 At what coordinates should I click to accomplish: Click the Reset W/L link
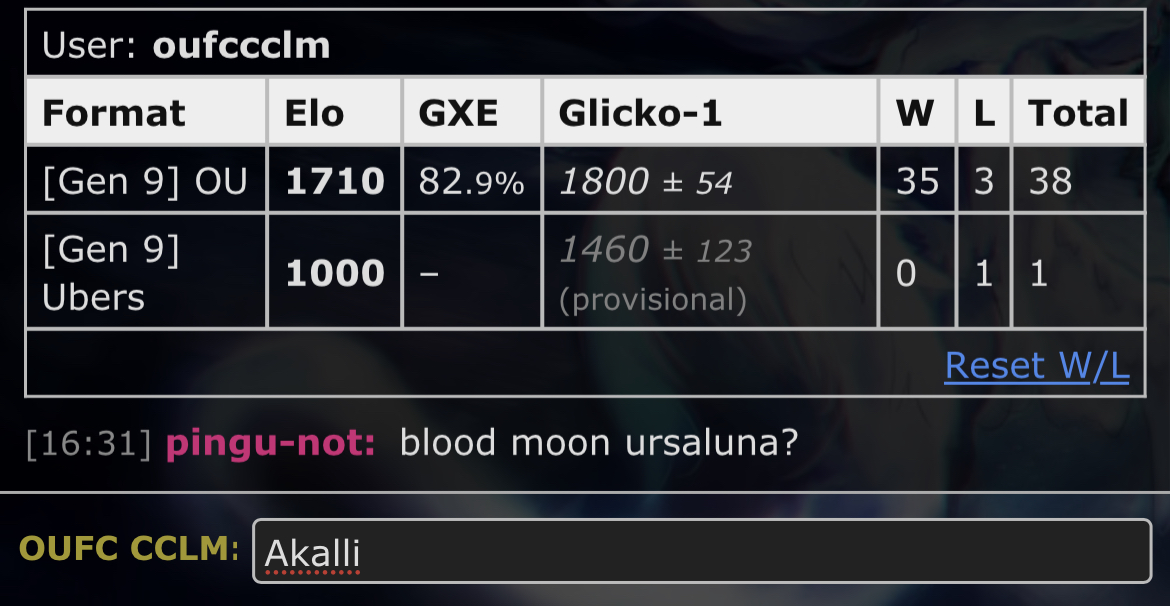point(1036,366)
